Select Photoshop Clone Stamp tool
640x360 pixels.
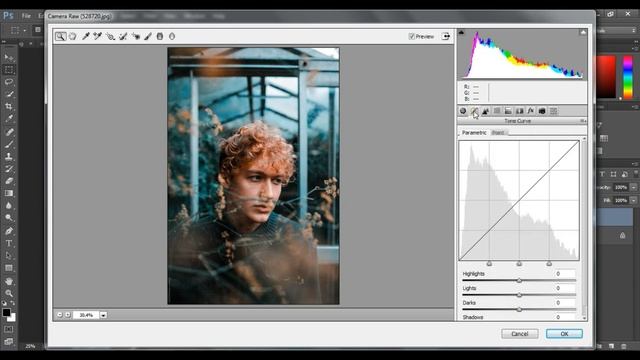(9, 156)
